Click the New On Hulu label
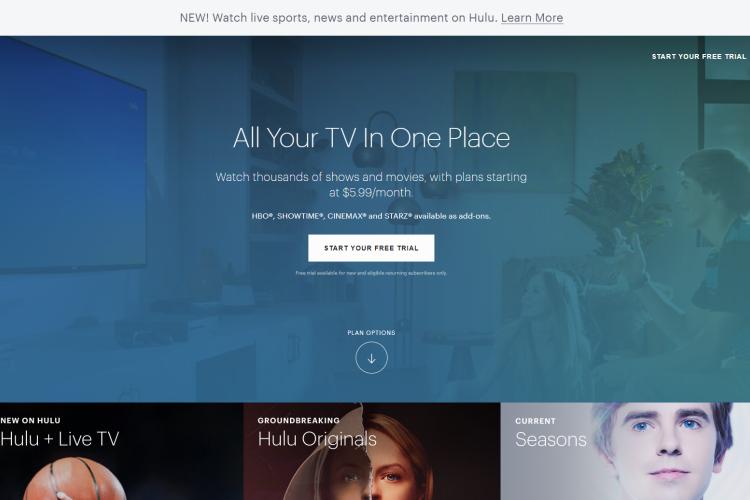750x500 pixels. [x=31, y=421]
